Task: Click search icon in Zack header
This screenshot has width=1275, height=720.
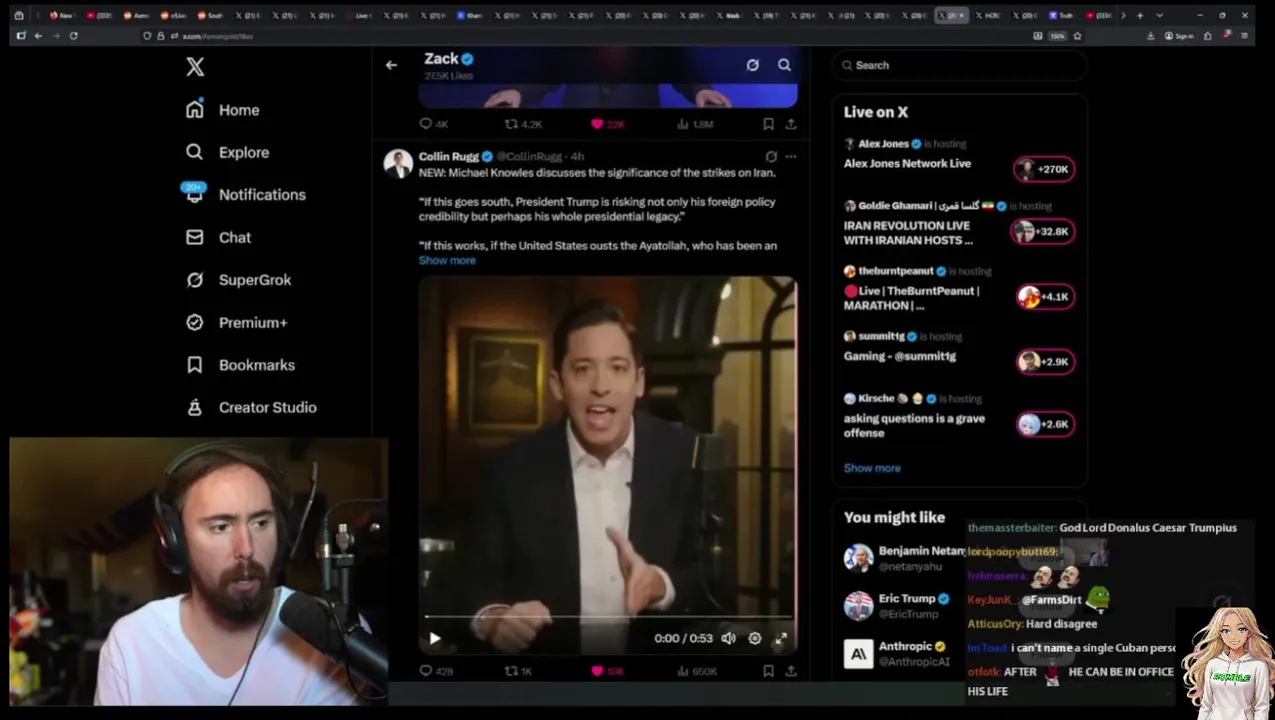Action: (784, 65)
